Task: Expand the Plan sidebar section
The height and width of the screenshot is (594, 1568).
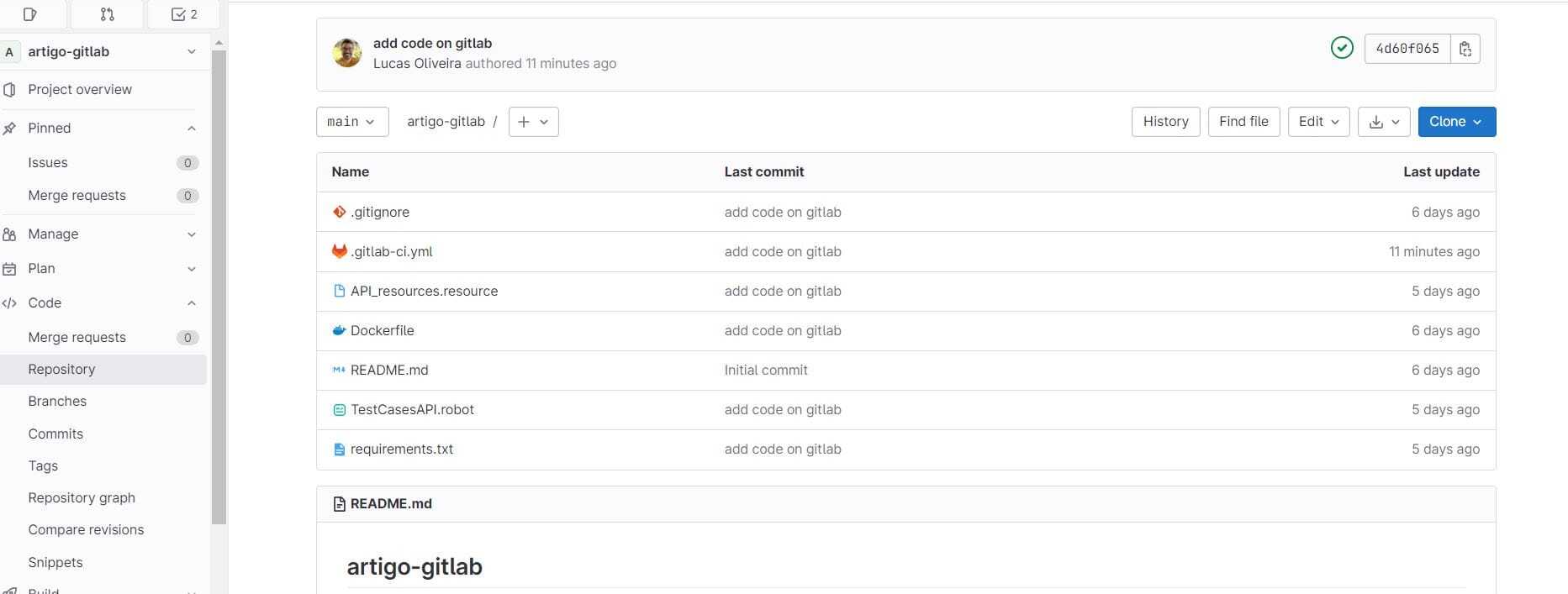Action: coord(101,269)
